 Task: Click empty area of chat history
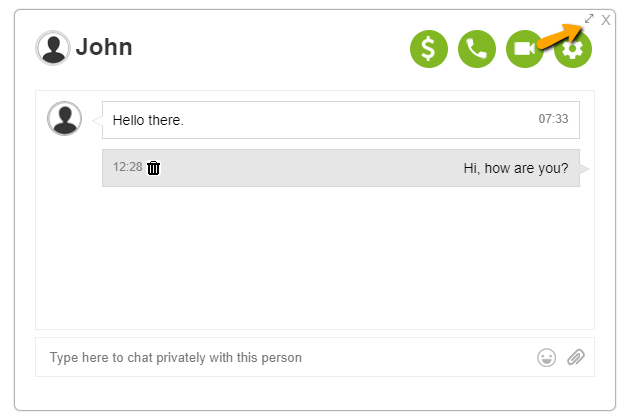tap(315, 260)
